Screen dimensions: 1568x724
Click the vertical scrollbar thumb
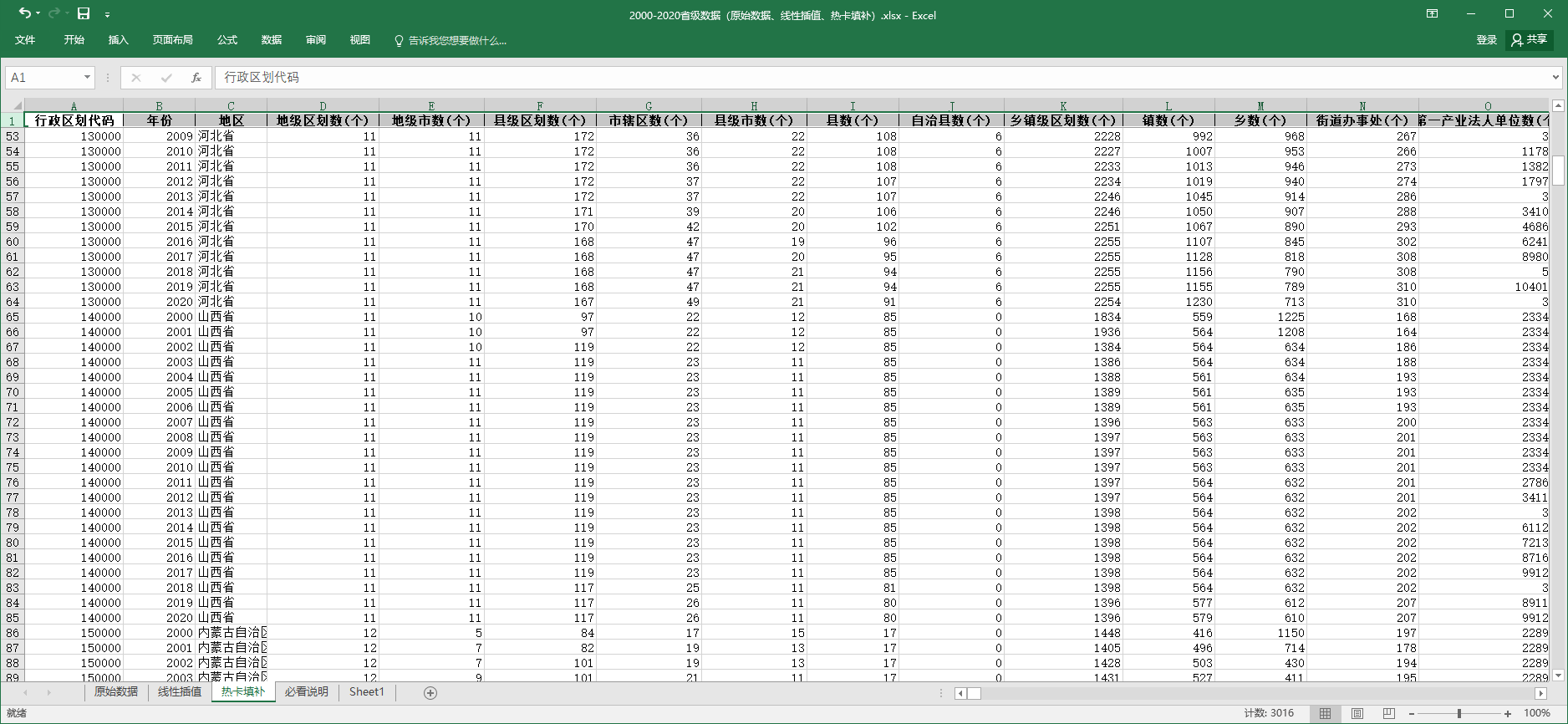click(x=1558, y=170)
